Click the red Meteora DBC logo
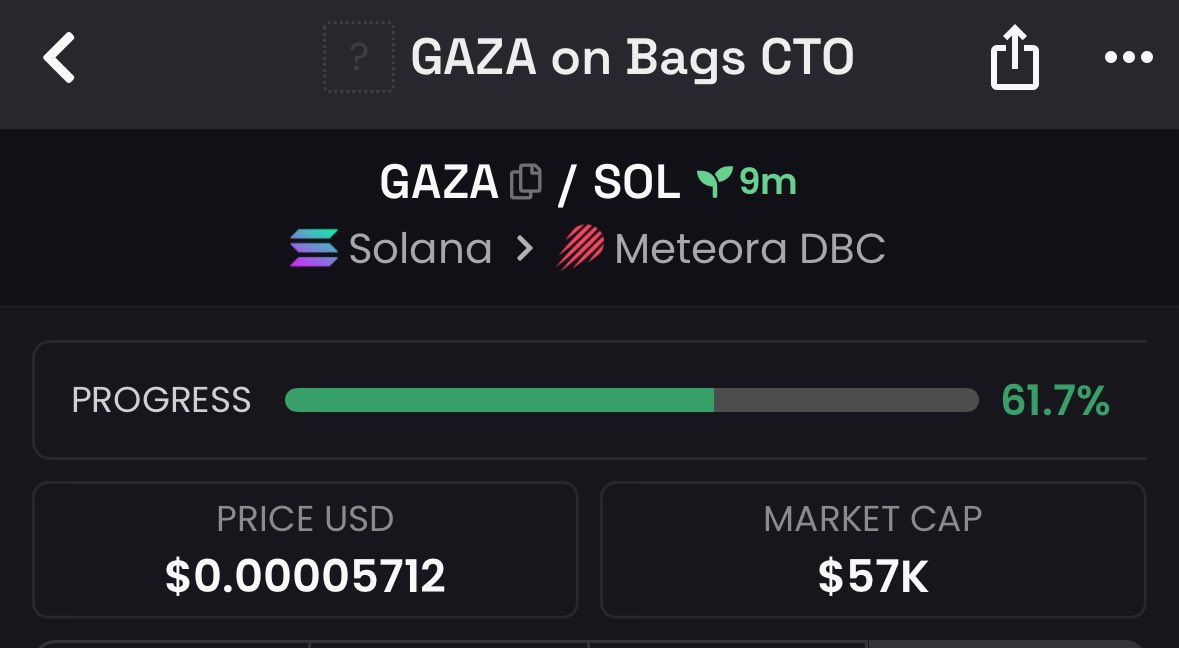1179x648 pixels. [x=580, y=247]
